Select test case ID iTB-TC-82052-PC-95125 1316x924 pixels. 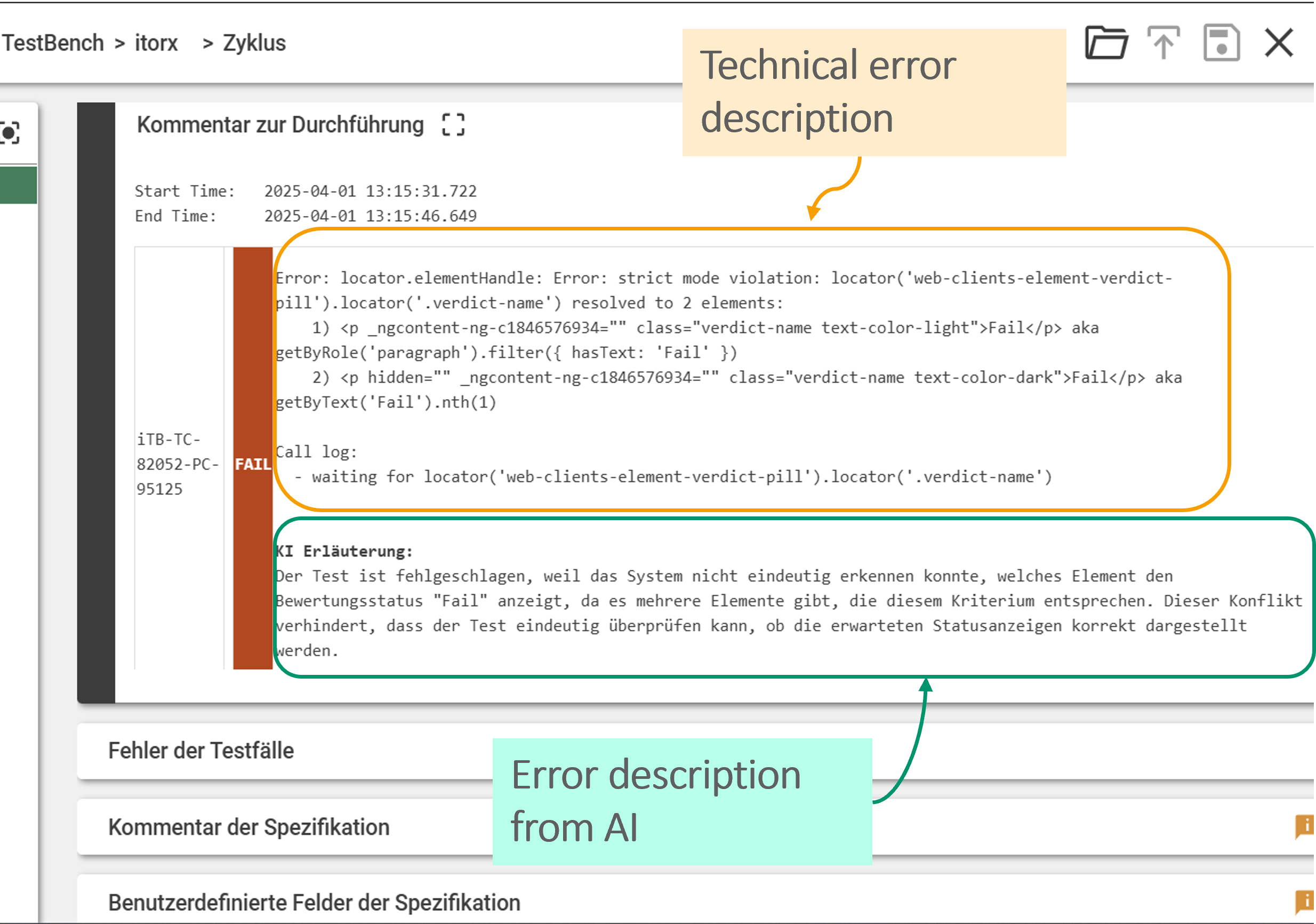[178, 464]
